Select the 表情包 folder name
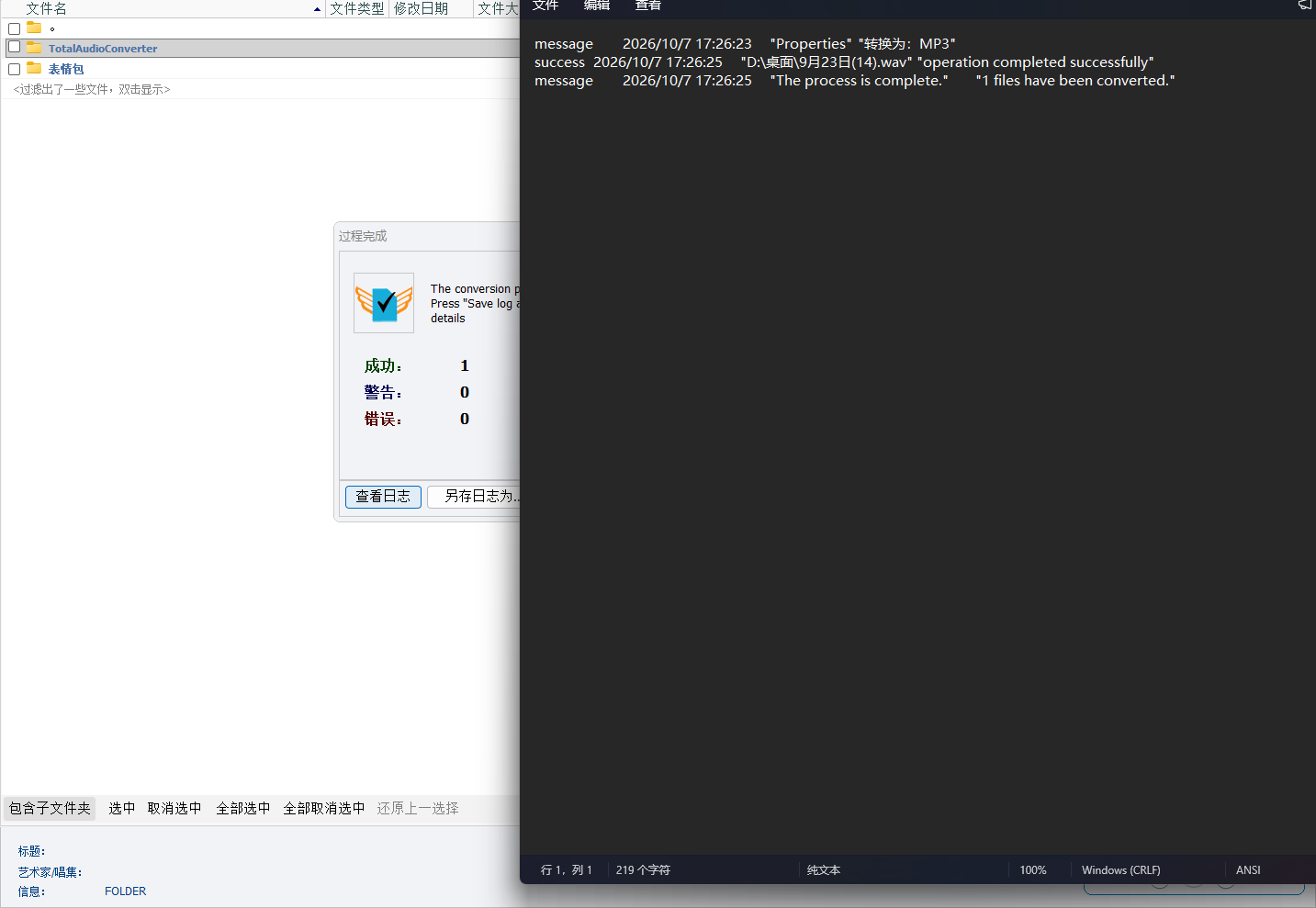Viewport: 1316px width, 908px height. (x=66, y=69)
